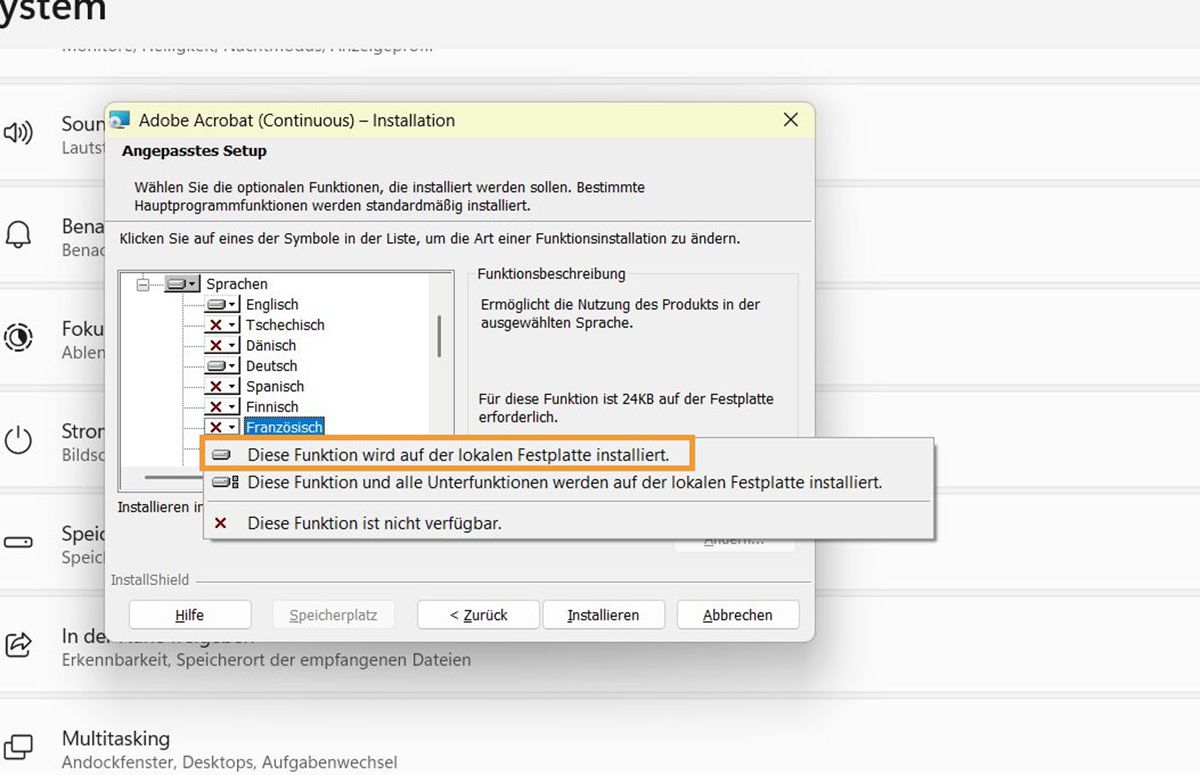The image size is (1200, 775).
Task: Choose 'Diese Funktion ist nicht verfügbar'
Action: pos(567,523)
